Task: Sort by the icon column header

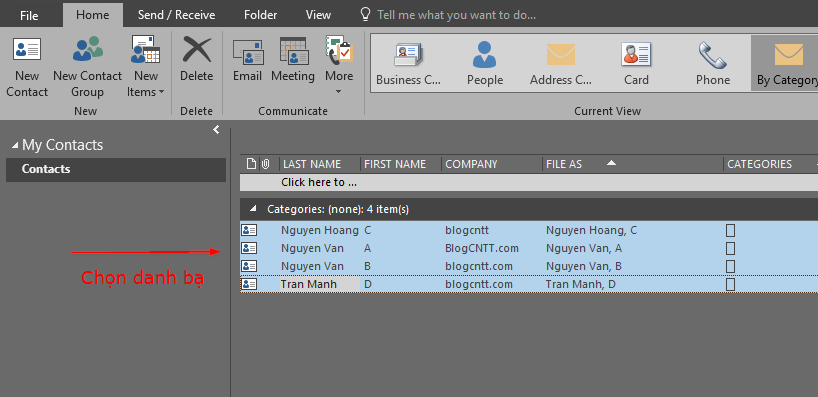Action: point(251,164)
